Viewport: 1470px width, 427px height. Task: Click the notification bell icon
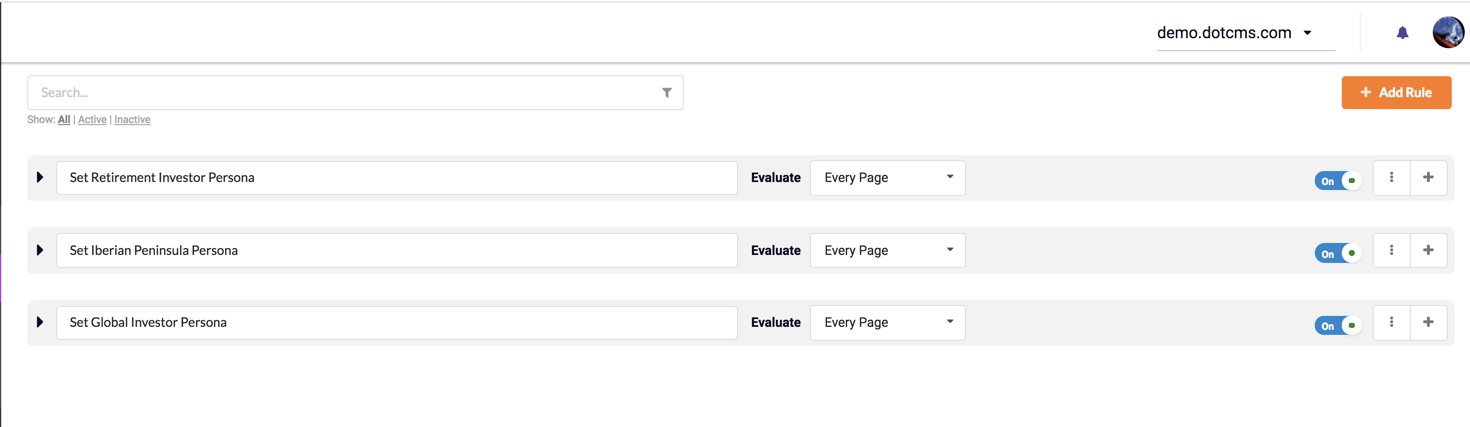(1402, 33)
